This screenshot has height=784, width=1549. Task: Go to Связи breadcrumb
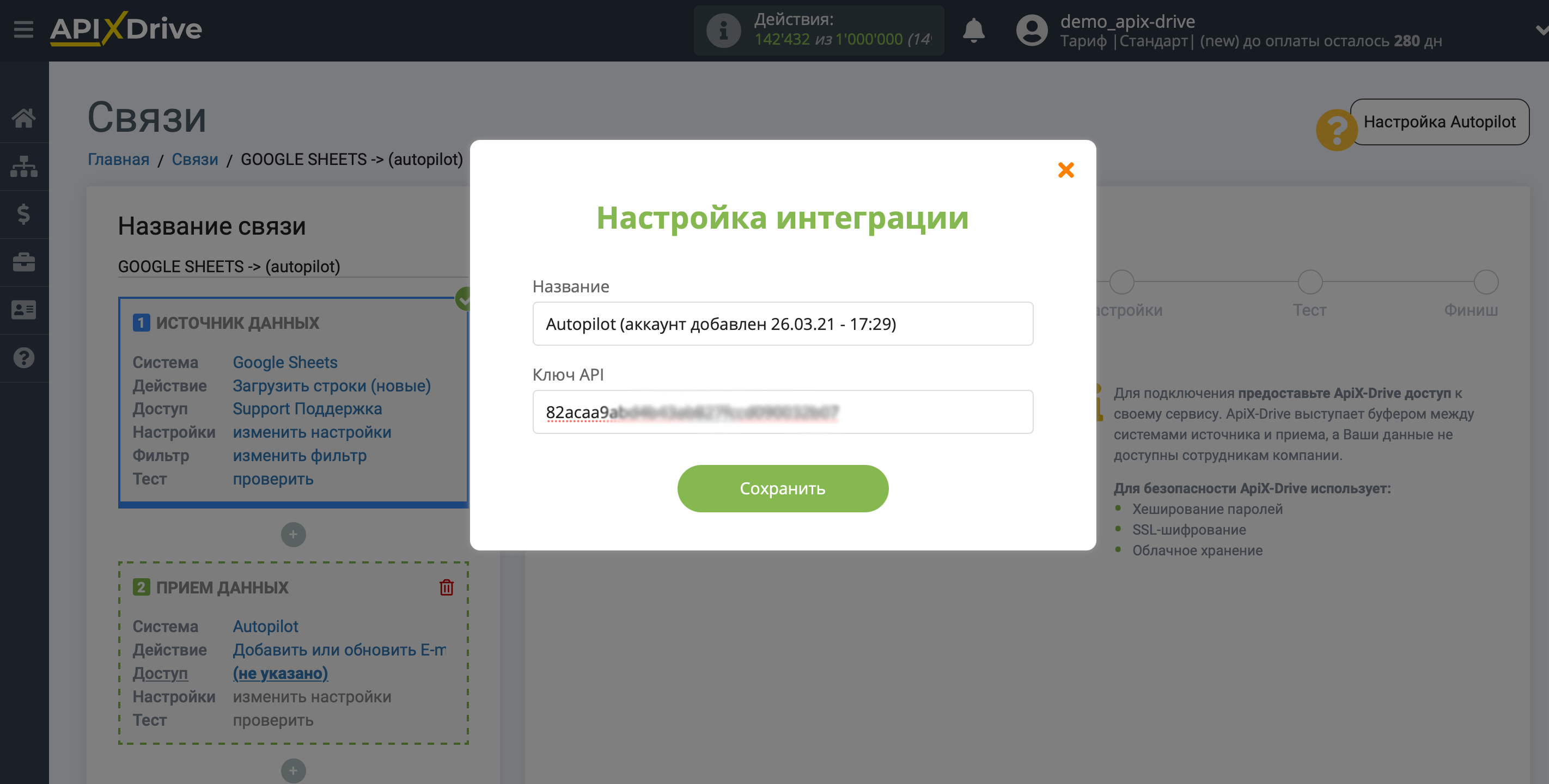(x=195, y=160)
